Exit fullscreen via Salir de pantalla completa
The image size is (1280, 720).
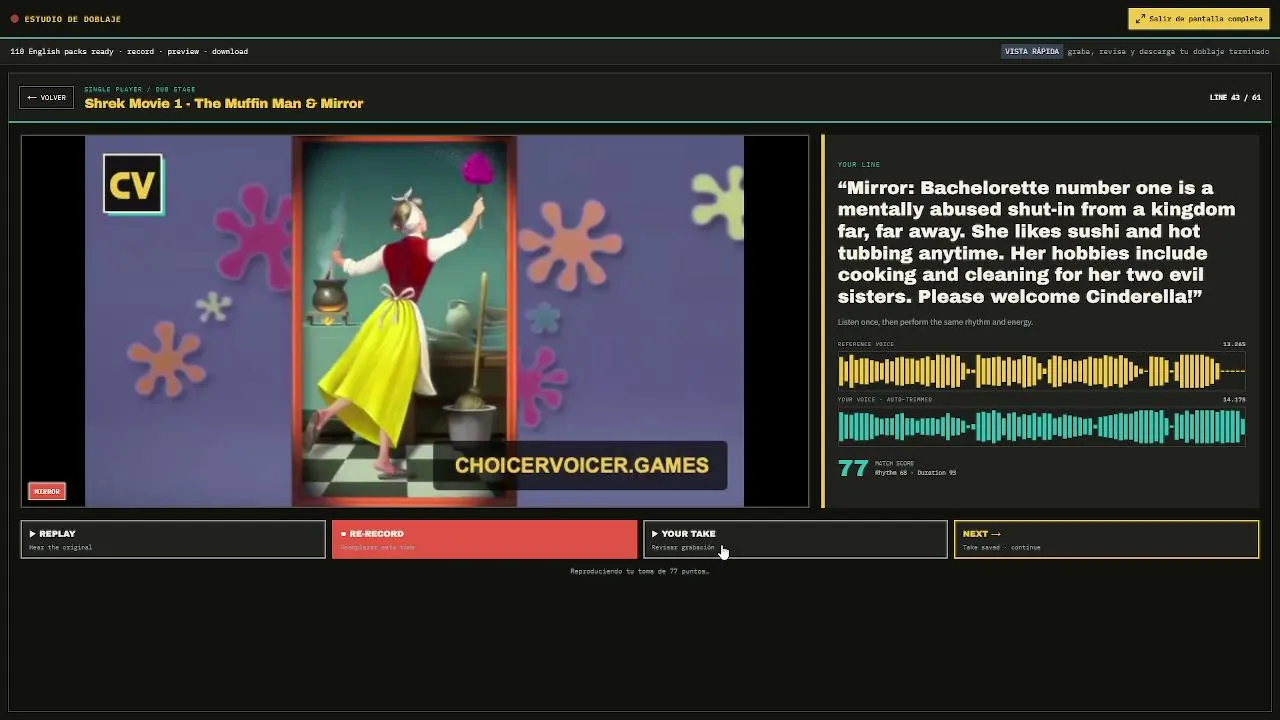1198,19
